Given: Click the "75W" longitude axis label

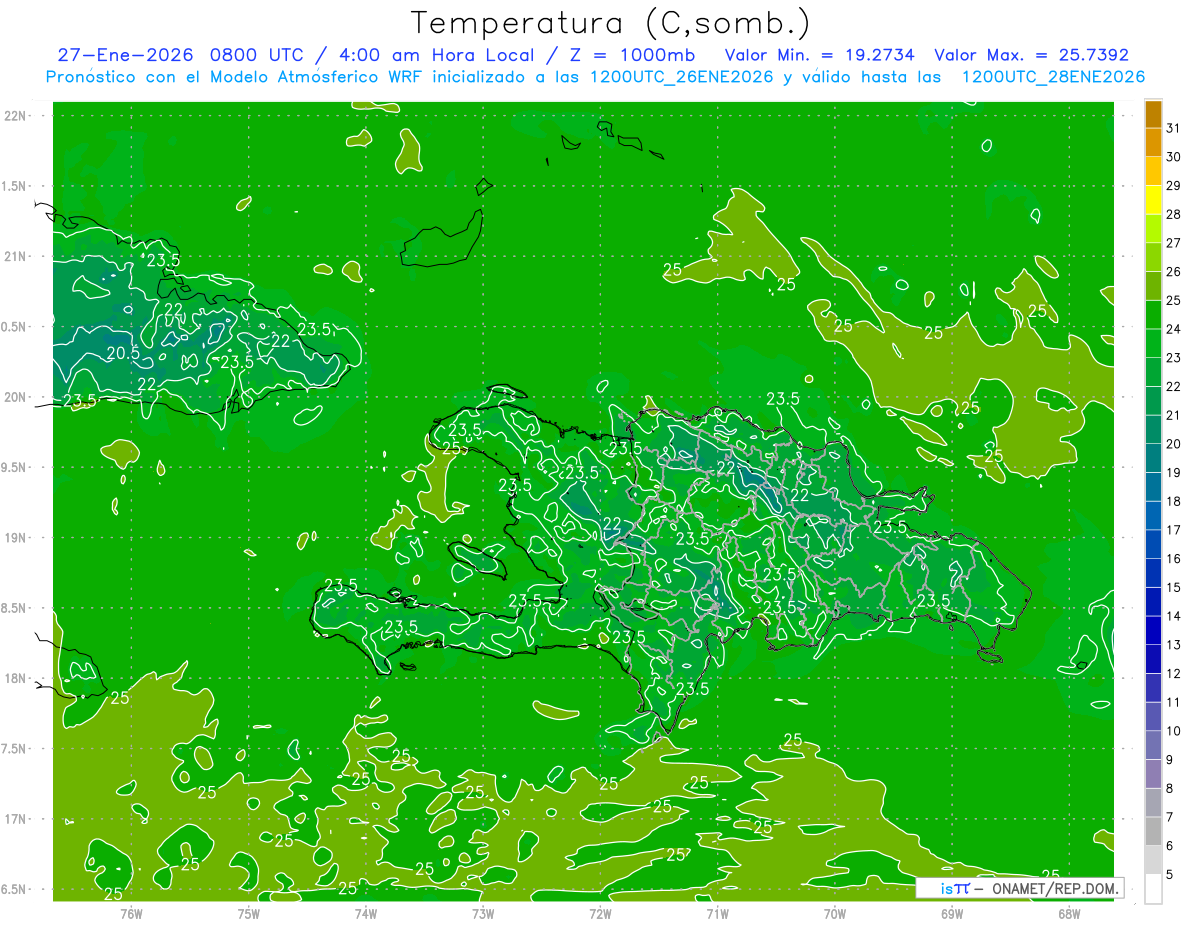Looking at the screenshot, I should pyautogui.click(x=249, y=913).
